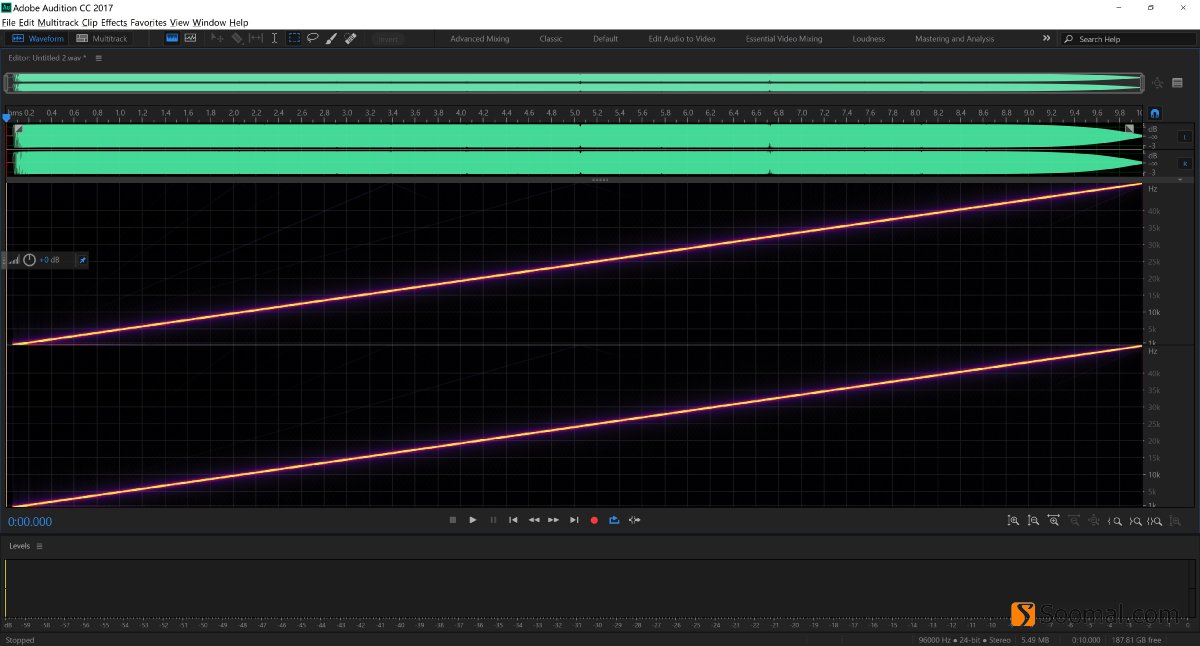Toggle the blue HUD pin icon

point(83,260)
